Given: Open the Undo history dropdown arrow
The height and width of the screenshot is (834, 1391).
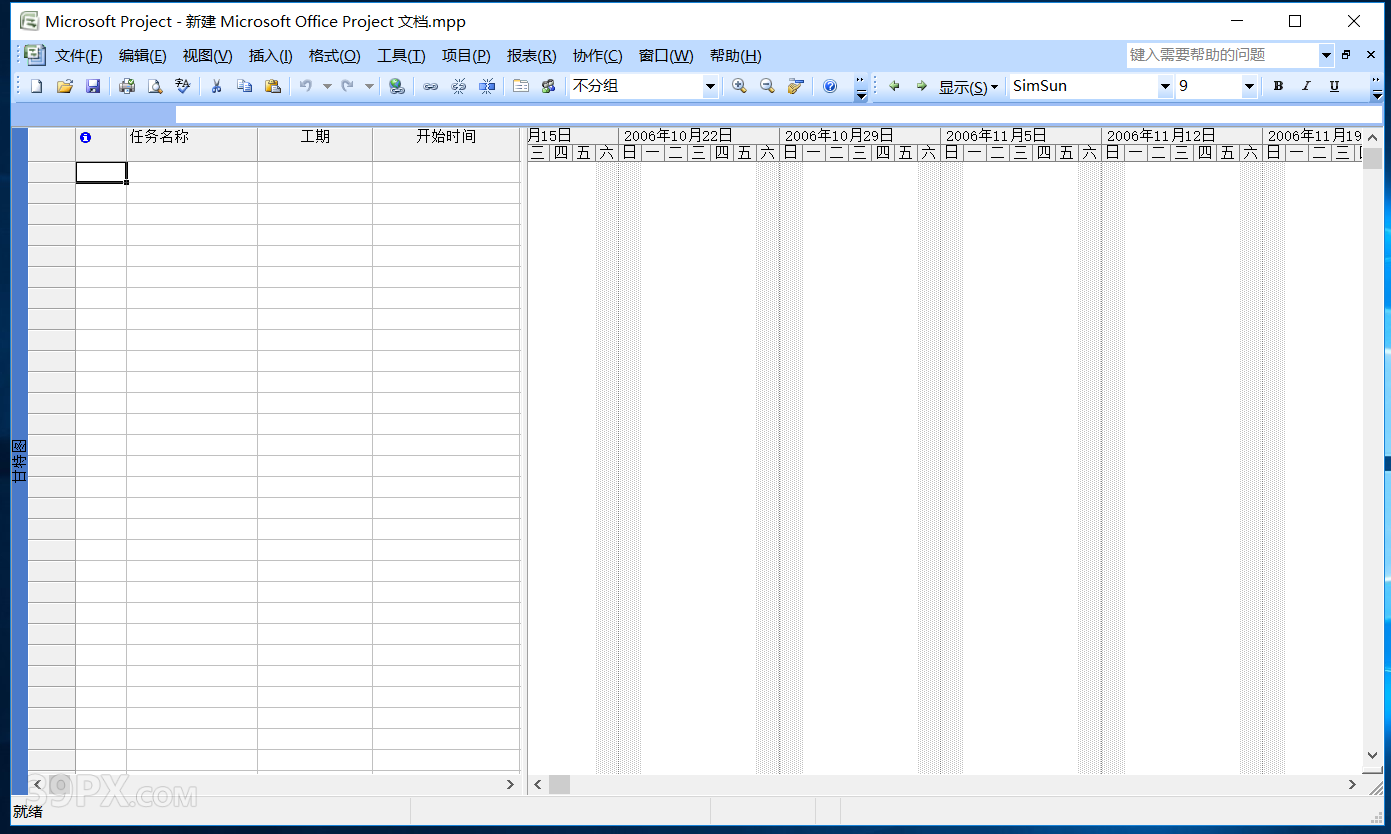Looking at the screenshot, I should point(327,87).
